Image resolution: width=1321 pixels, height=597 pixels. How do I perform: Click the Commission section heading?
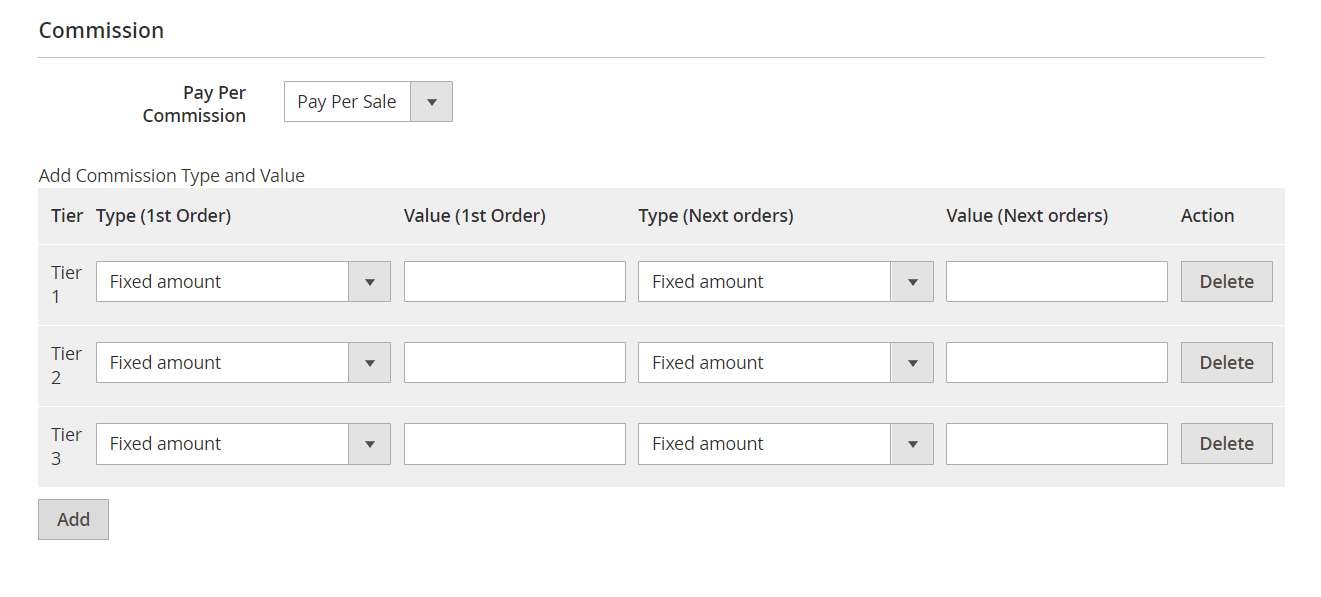click(101, 31)
